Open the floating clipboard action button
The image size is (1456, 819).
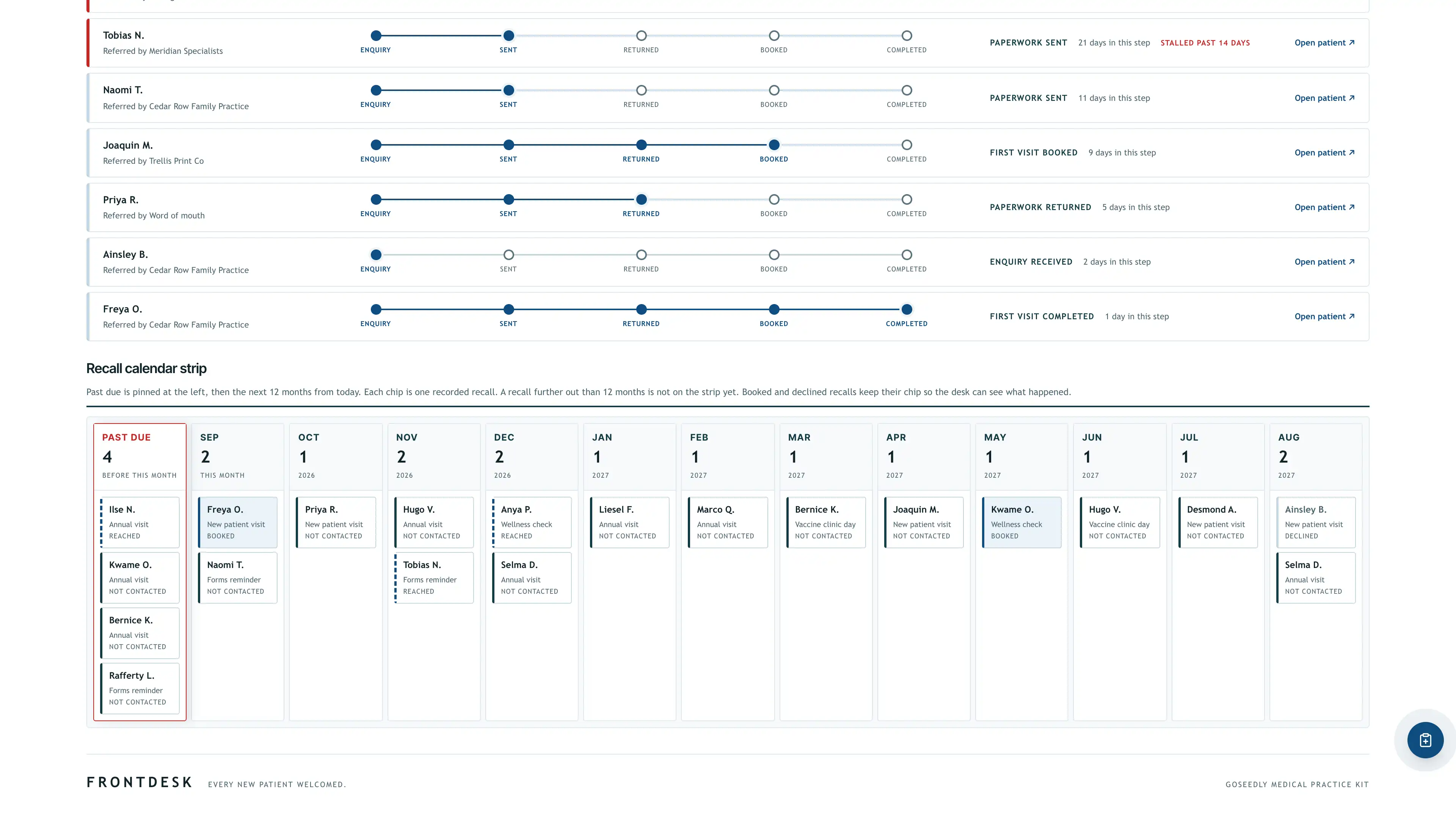pyautogui.click(x=1425, y=740)
